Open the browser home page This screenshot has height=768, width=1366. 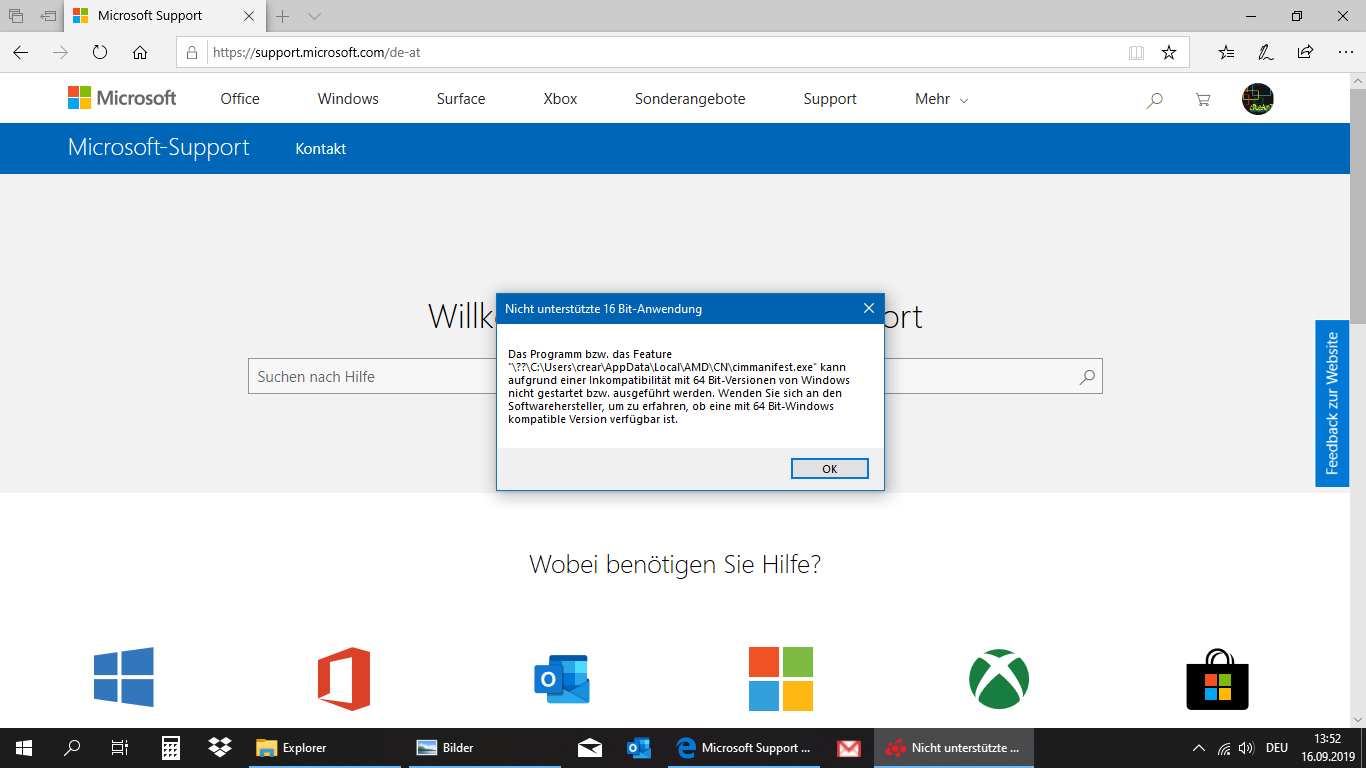[140, 52]
